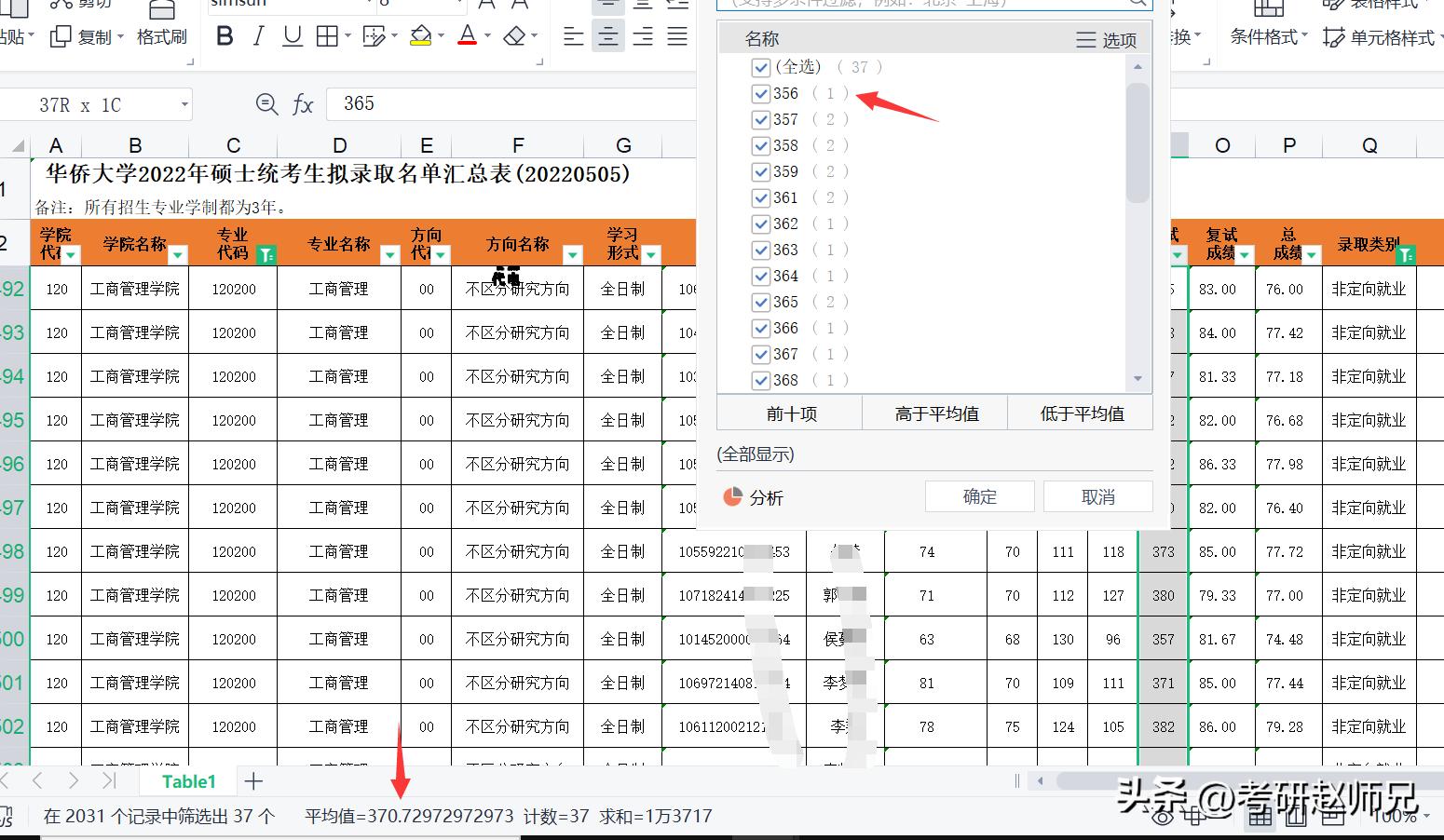
Task: Select the red font color swatch
Action: coord(466,45)
